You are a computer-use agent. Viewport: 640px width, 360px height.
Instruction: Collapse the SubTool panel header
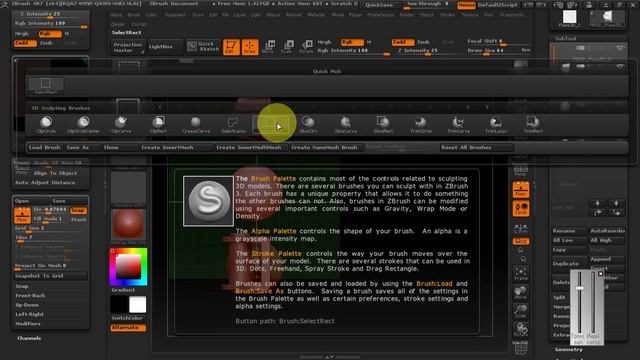click(565, 38)
